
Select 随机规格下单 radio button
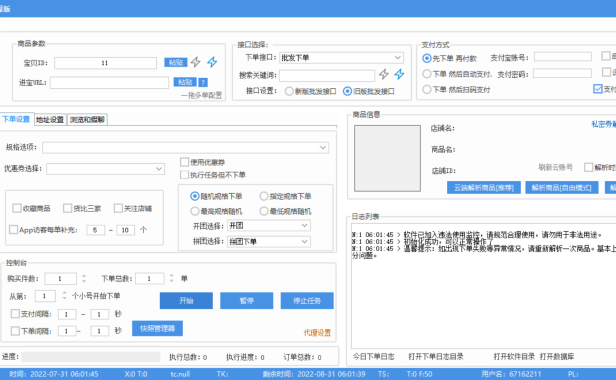coord(216,196)
